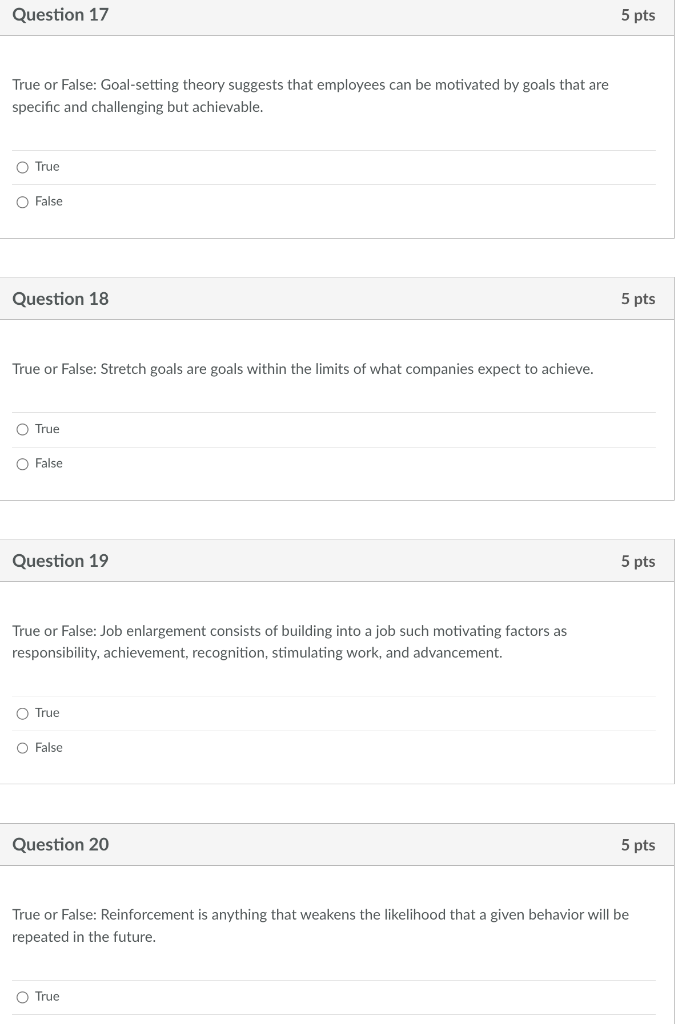
Task: Click the word 'False' beside Question 19's radio
Action: pos(49,748)
